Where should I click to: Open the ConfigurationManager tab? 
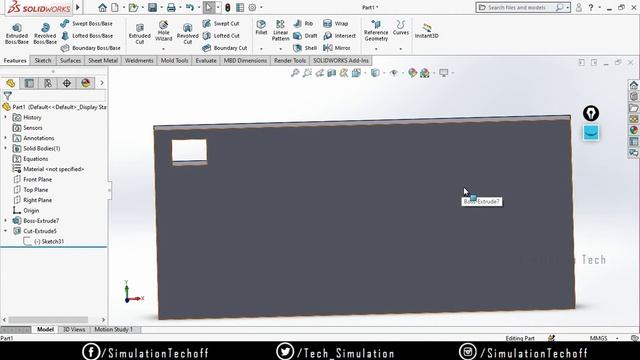point(48,83)
